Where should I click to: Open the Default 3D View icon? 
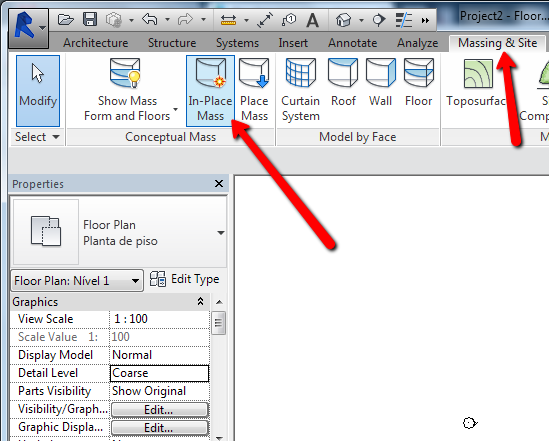click(x=343, y=20)
